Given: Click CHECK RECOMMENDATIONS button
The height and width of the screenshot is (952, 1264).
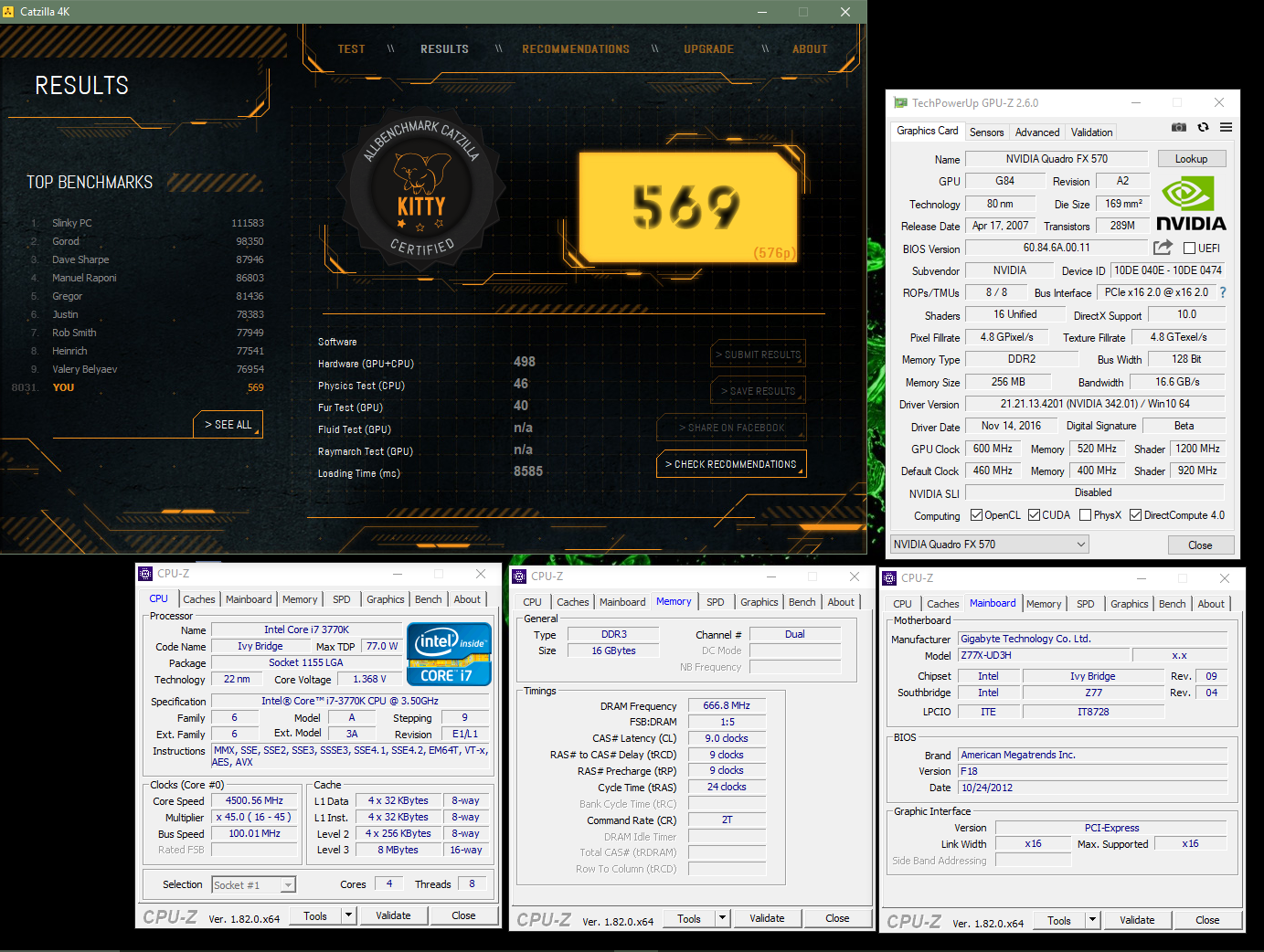Looking at the screenshot, I should tap(731, 464).
